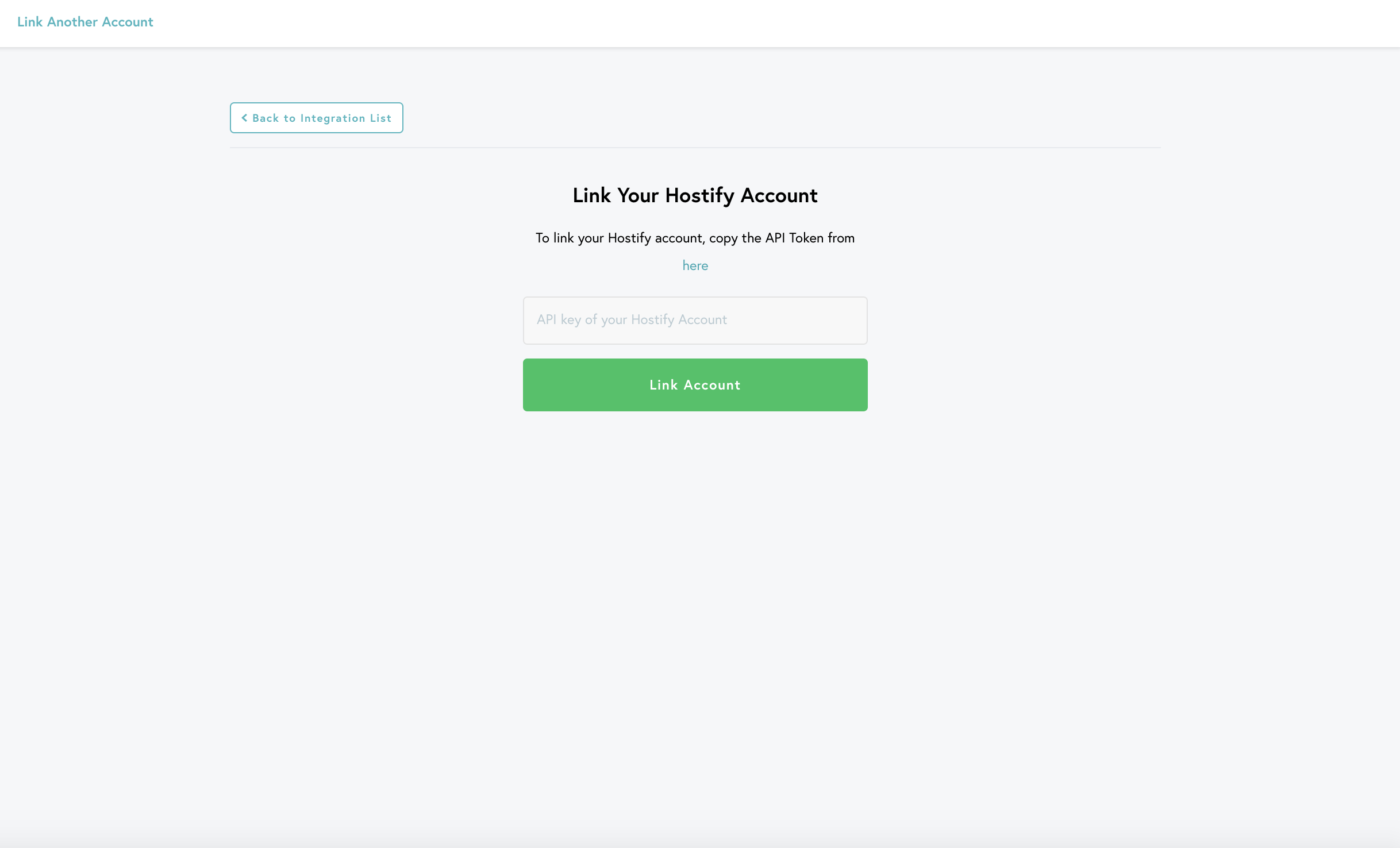Submit the form with Link Account

tap(695, 385)
